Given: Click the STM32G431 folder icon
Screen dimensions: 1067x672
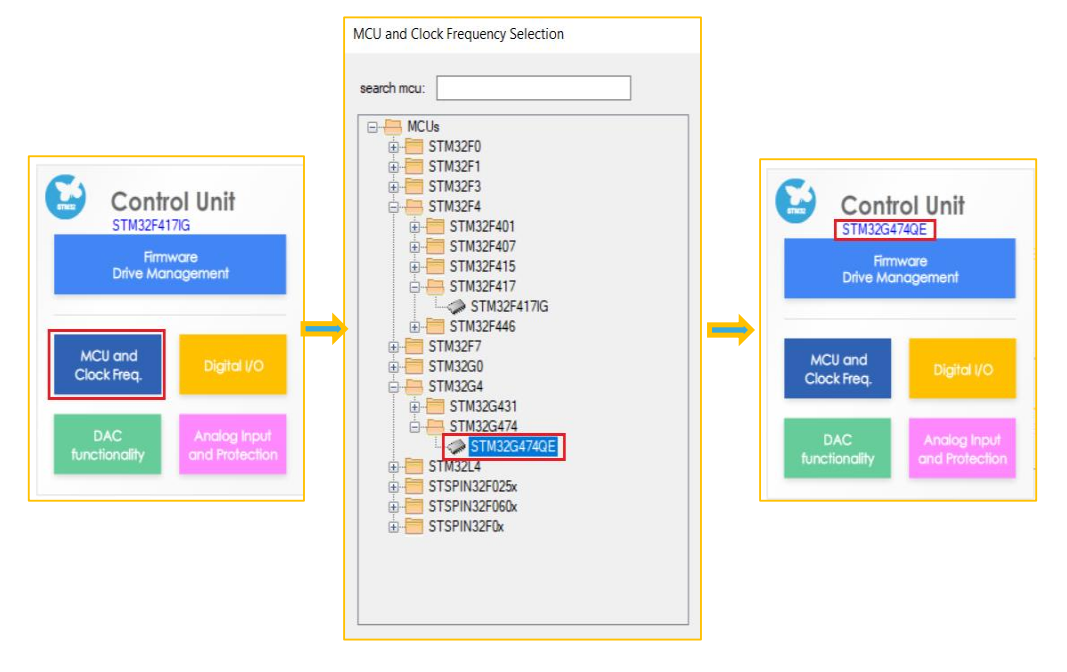Looking at the screenshot, I should tap(435, 407).
